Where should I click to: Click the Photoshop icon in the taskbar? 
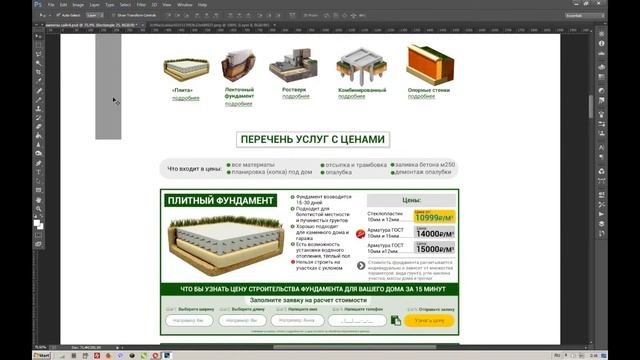coord(167,356)
